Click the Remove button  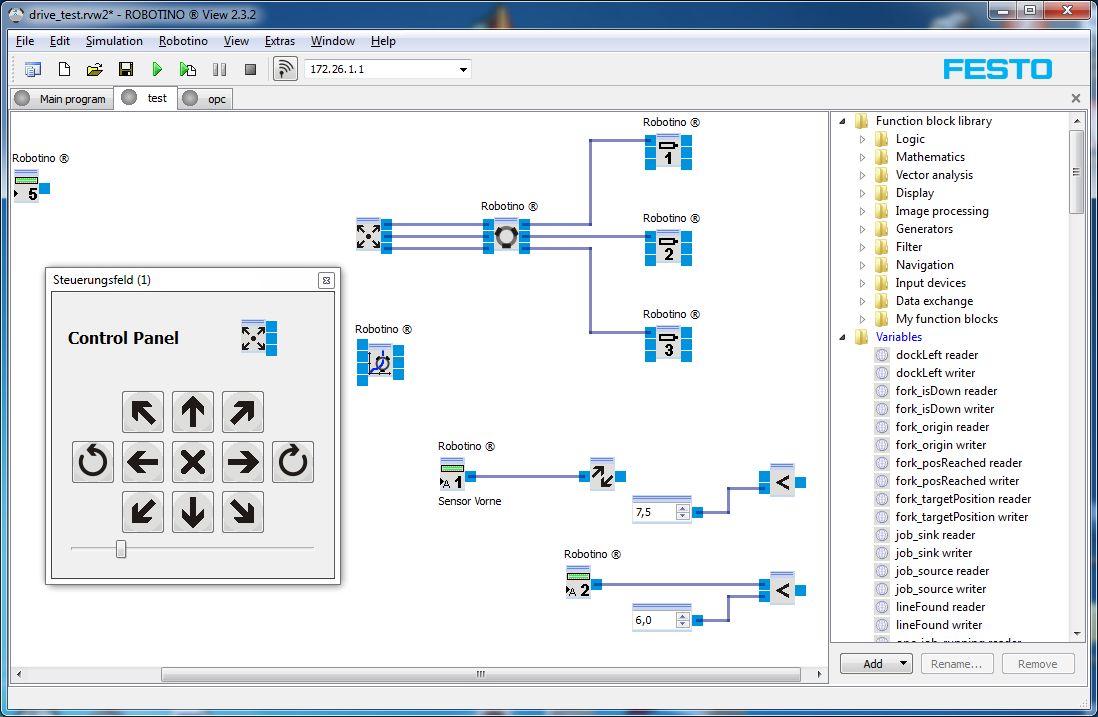(x=1038, y=664)
